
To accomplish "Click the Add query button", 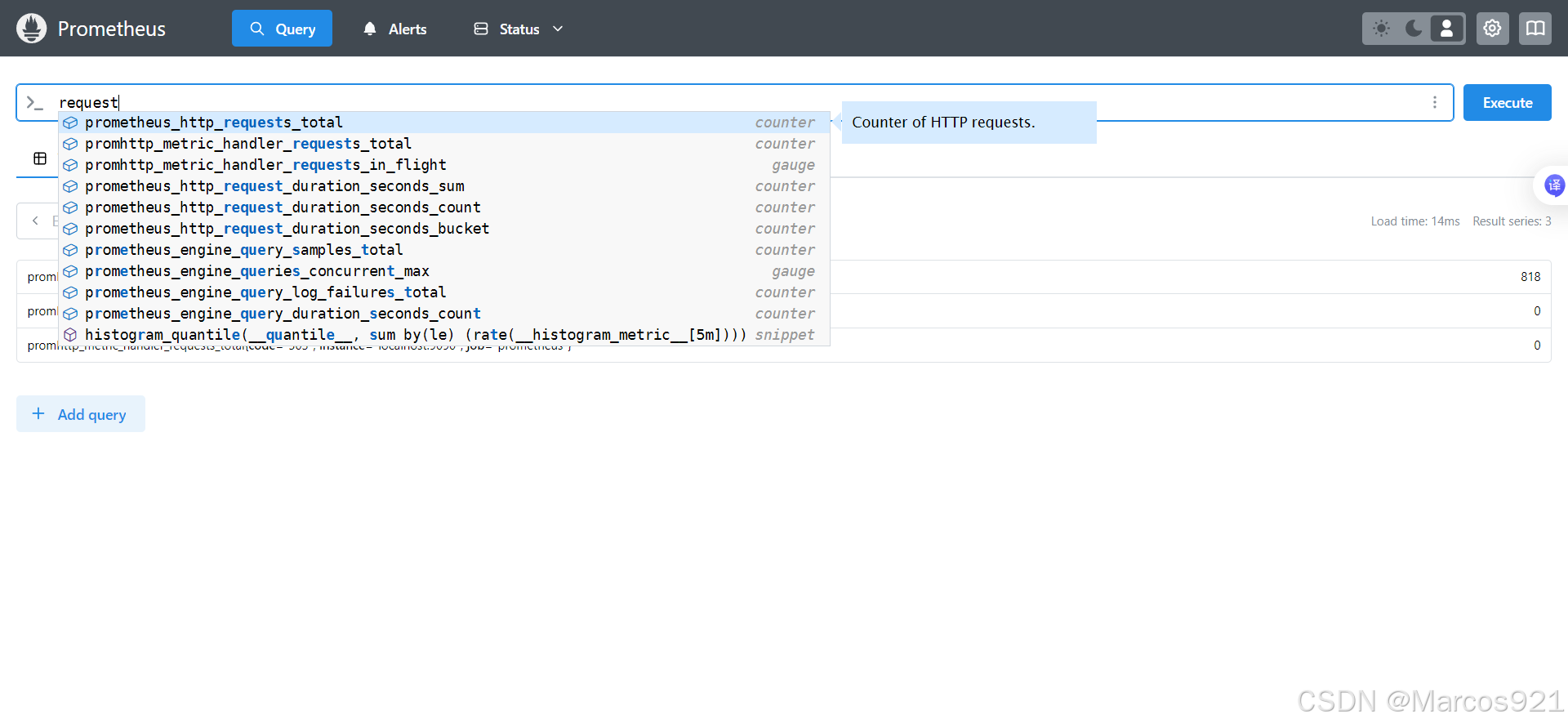I will 81,414.
